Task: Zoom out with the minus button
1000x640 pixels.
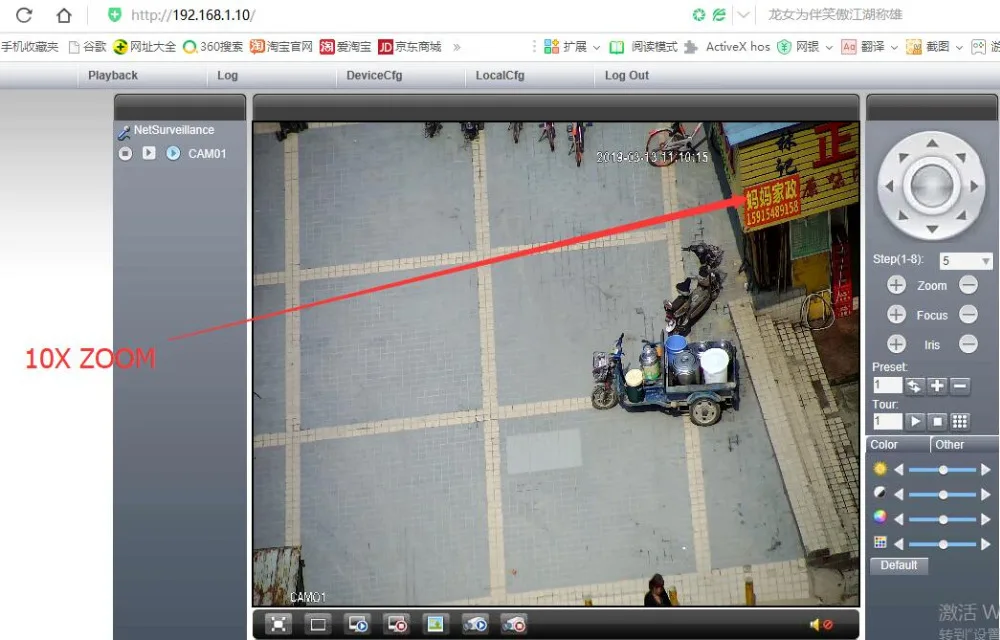Action: 968,285
